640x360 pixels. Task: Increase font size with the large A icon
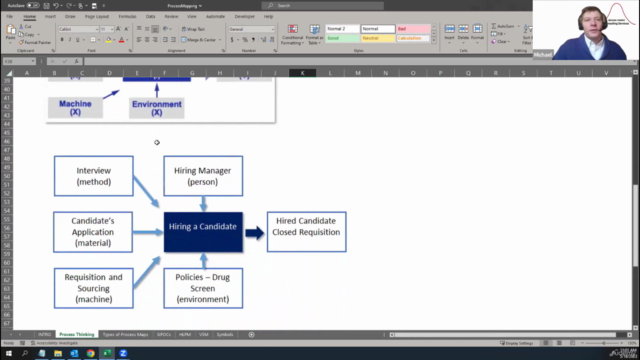pos(118,29)
